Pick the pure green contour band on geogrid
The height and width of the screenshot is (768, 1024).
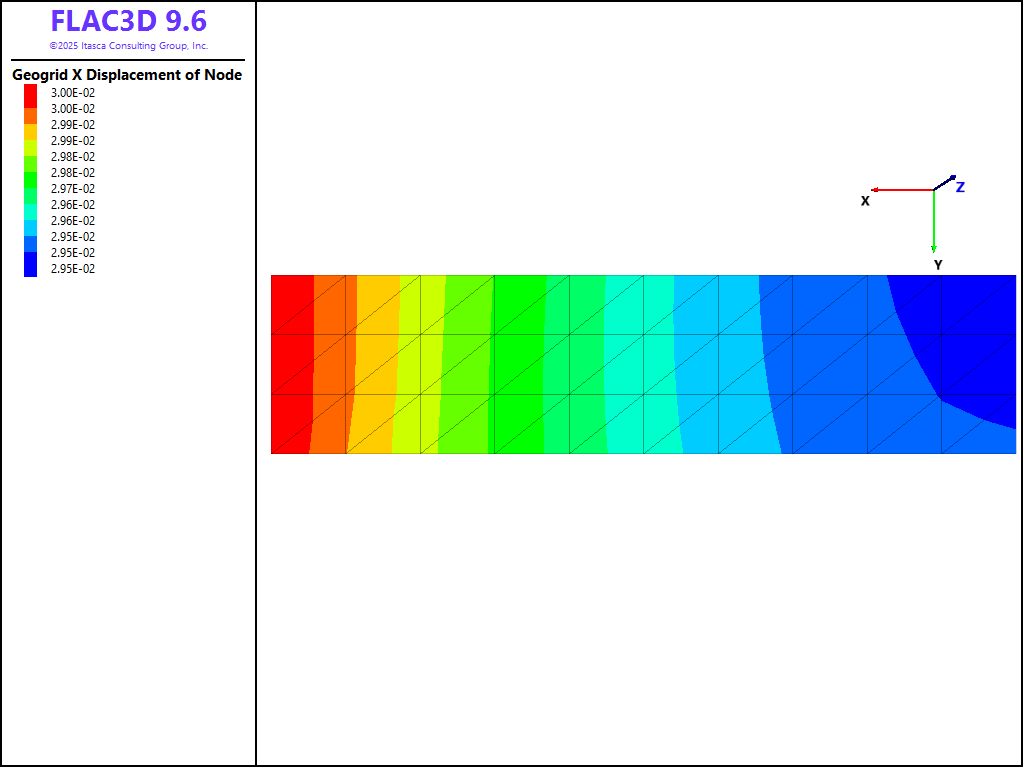[518, 364]
